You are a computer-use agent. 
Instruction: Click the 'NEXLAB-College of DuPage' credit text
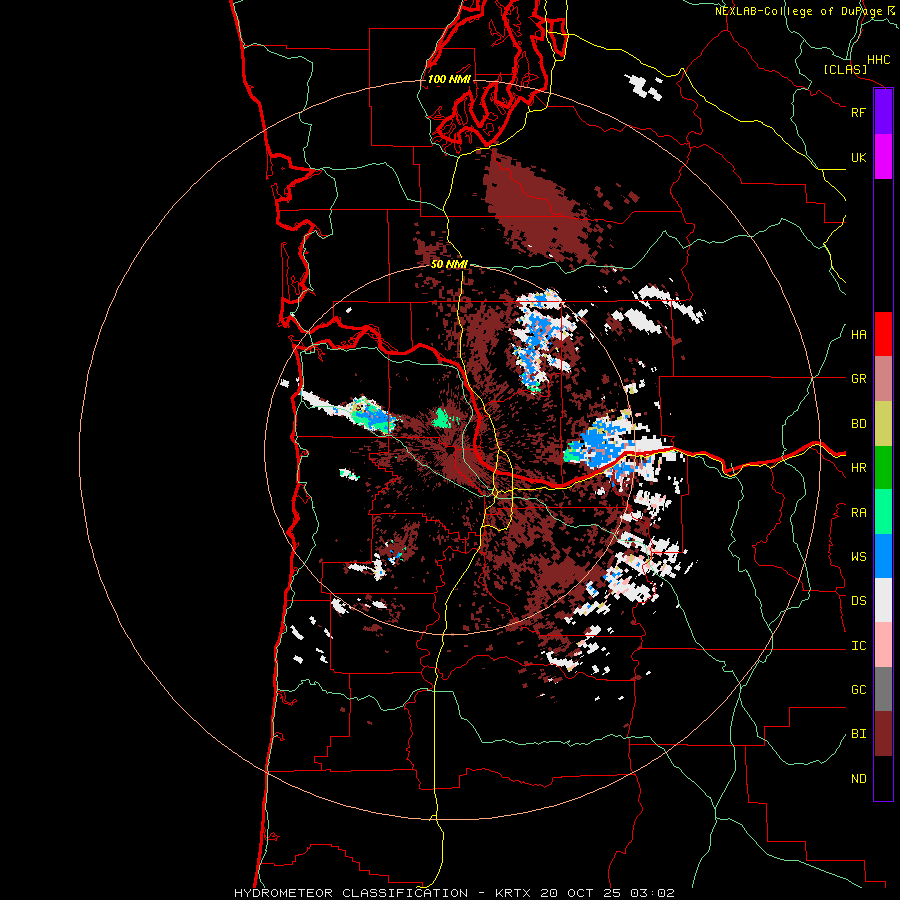798,11
